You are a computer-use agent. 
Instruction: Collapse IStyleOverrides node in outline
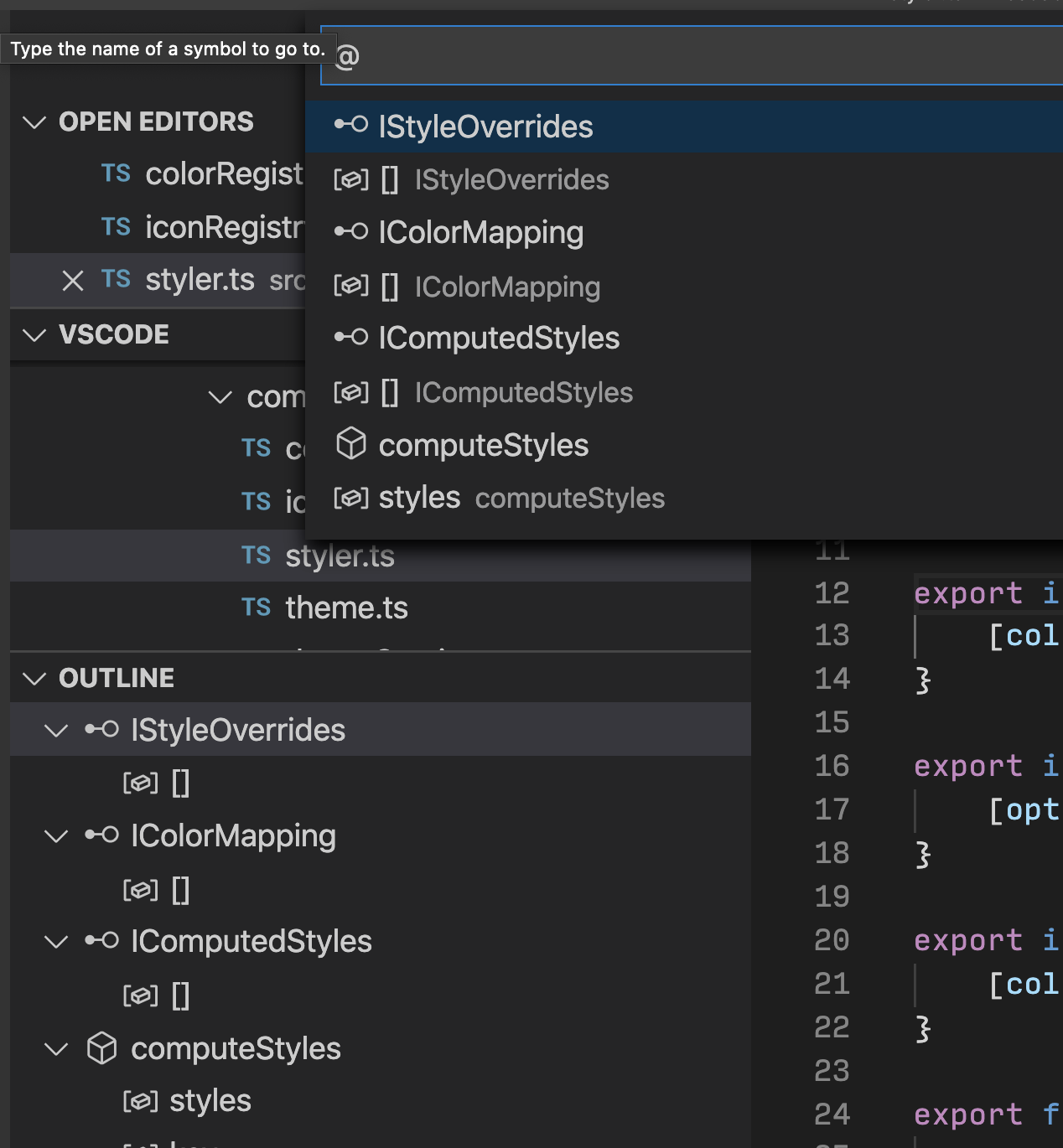click(56, 731)
